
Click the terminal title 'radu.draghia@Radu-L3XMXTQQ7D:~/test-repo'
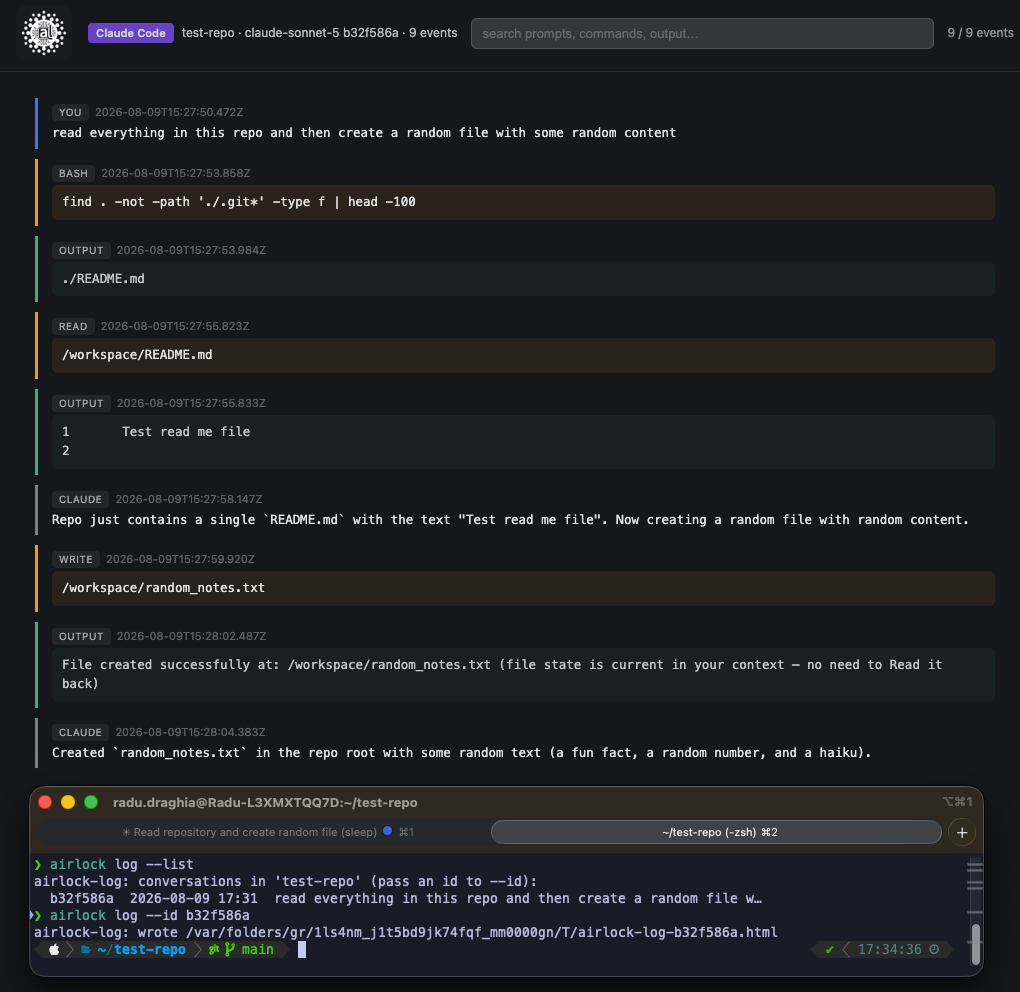[x=265, y=802]
